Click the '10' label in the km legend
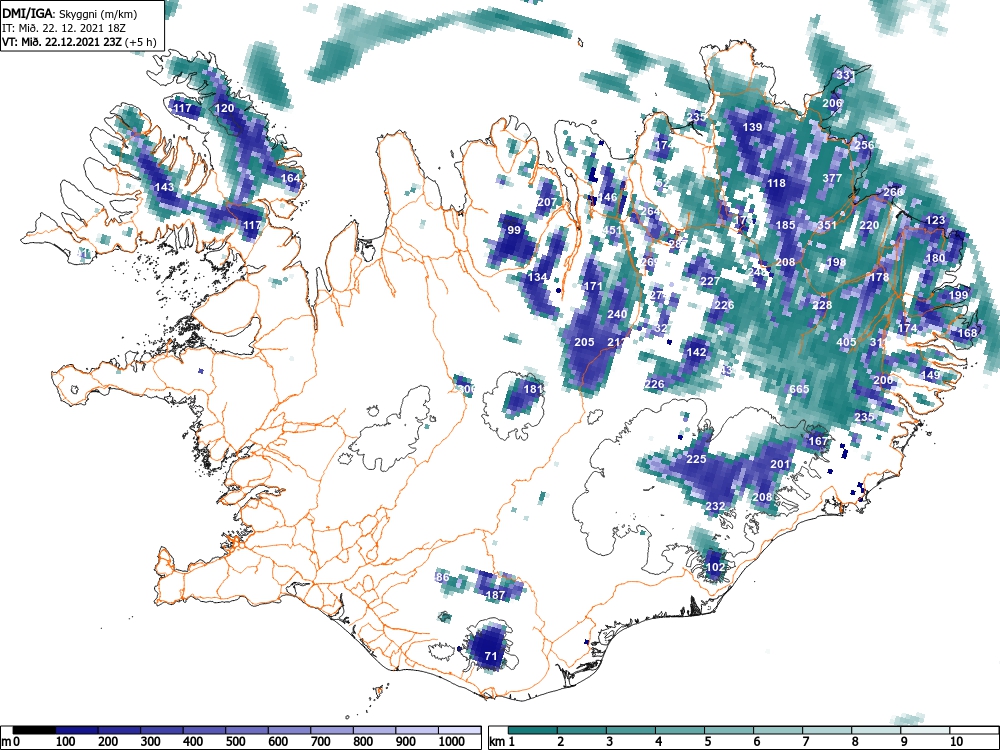Image resolution: width=1000 pixels, height=750 pixels. 956,741
